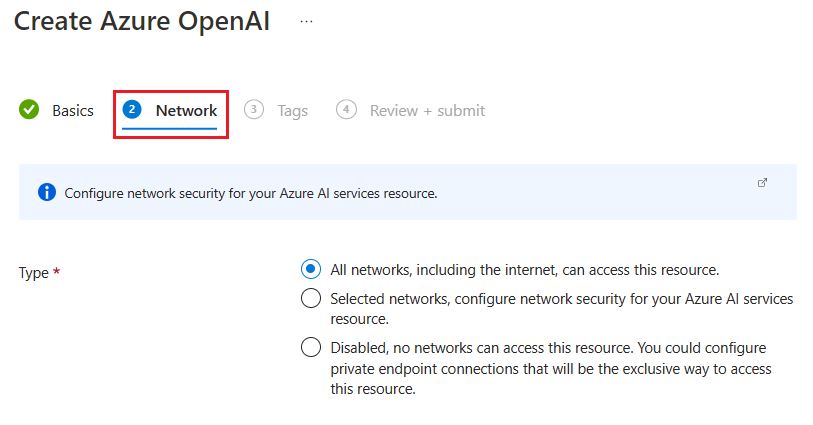The image size is (813, 425).
Task: Click the 'All networks, including the internet' label text
Action: (x=525, y=270)
